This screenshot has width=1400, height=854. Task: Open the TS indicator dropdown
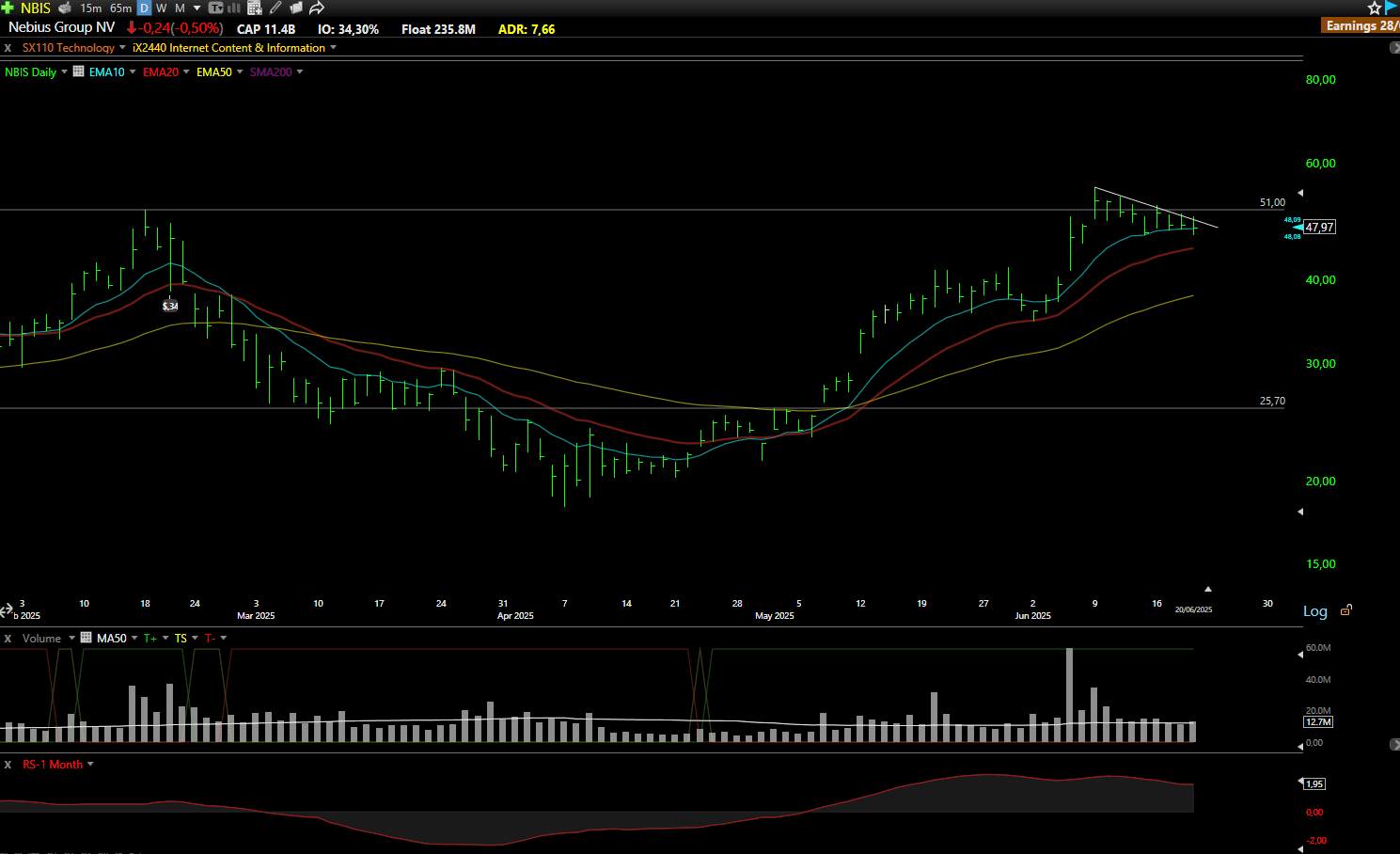point(195,638)
